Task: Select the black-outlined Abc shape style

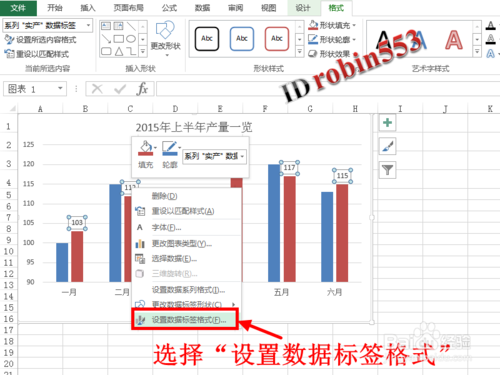Action: [x=207, y=39]
